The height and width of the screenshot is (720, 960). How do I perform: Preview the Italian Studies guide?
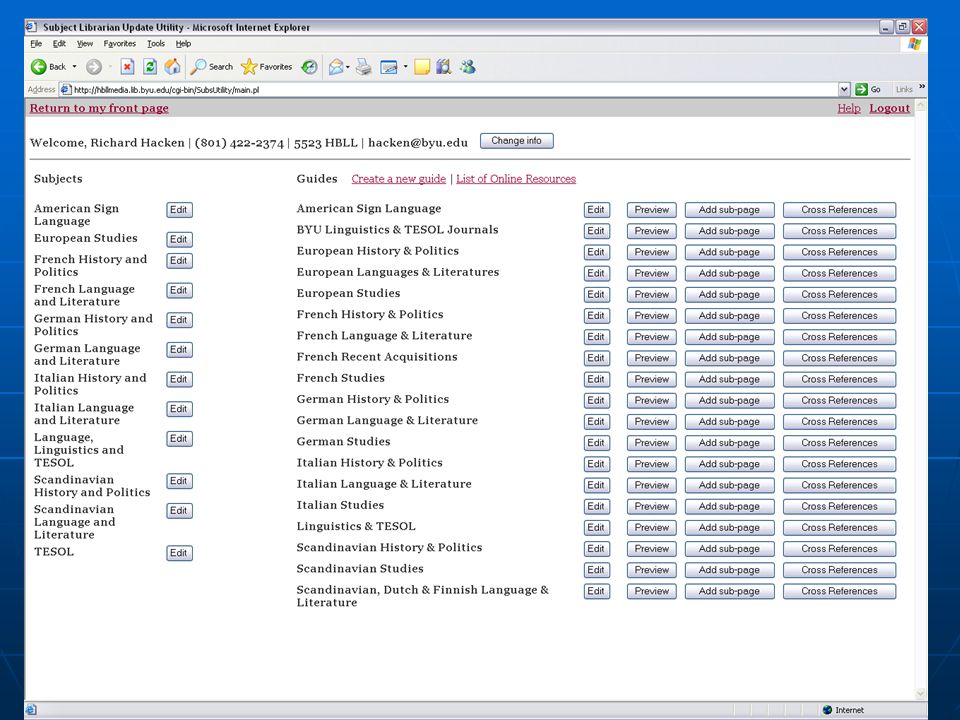coord(651,506)
